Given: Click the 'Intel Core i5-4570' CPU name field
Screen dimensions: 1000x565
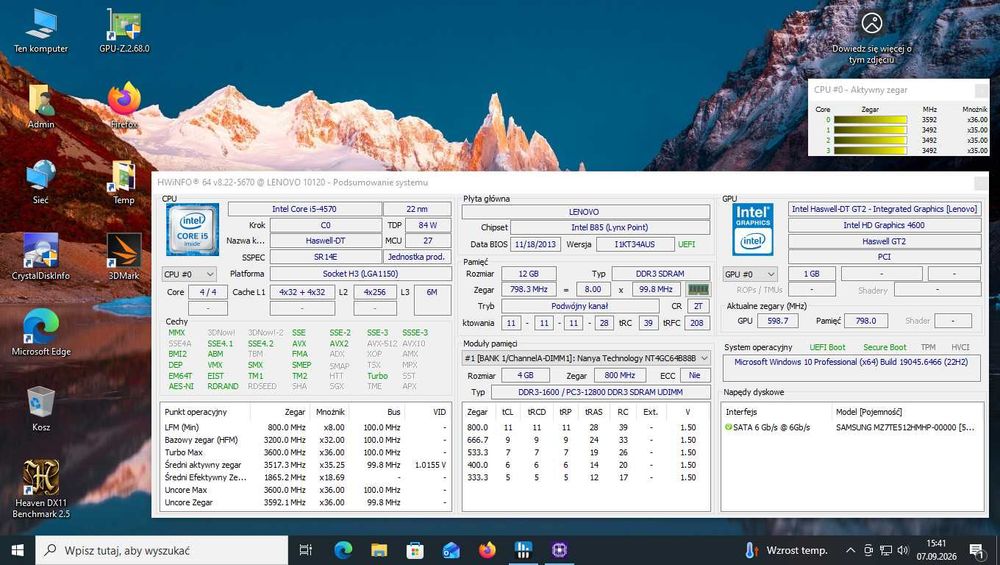Looking at the screenshot, I should tap(304, 209).
